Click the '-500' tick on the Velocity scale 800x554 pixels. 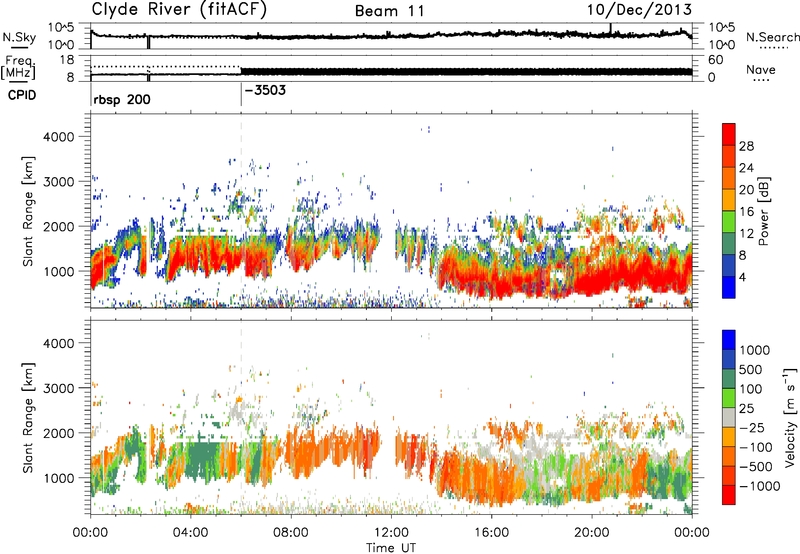click(755, 467)
